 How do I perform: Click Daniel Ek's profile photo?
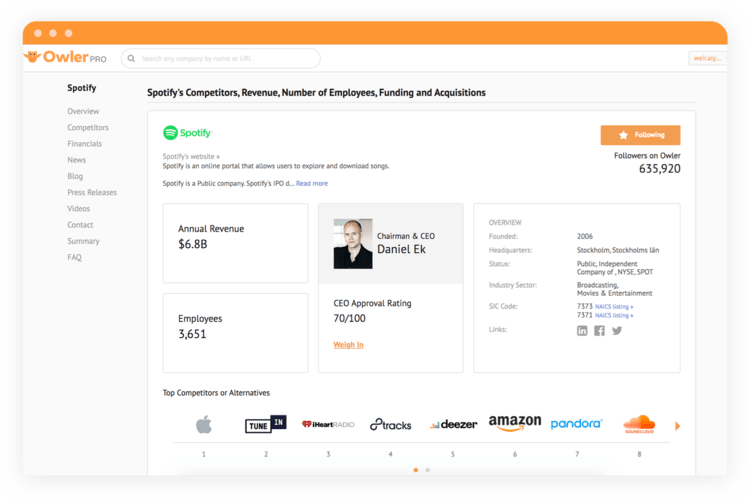point(353,244)
